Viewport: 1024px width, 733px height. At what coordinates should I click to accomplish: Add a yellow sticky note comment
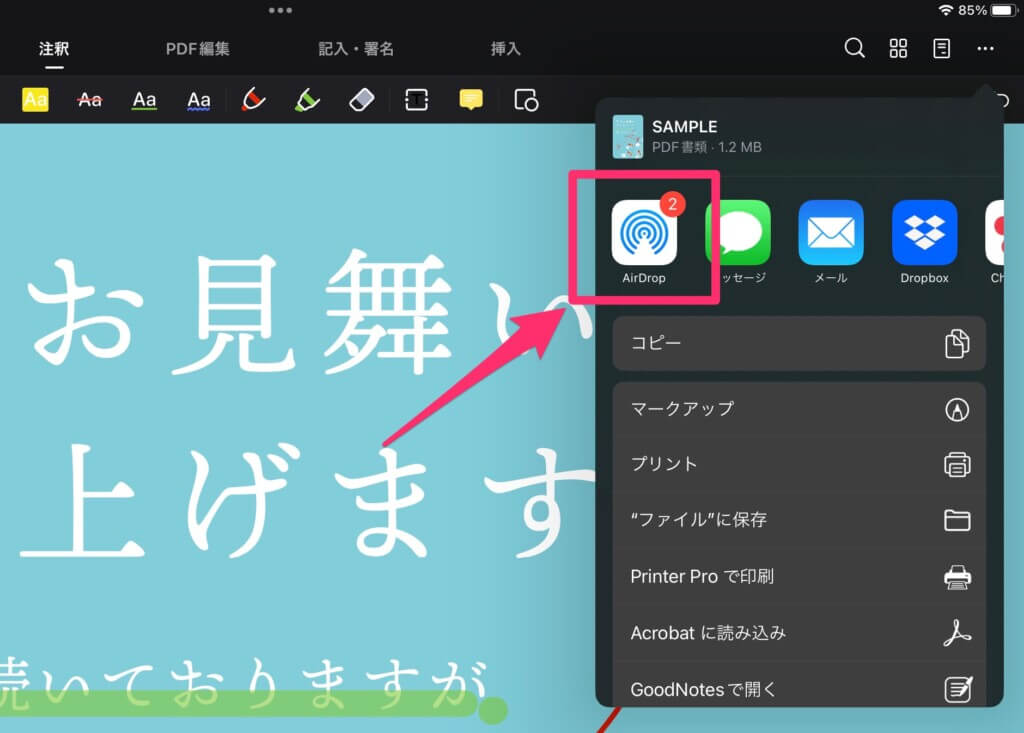[471, 99]
